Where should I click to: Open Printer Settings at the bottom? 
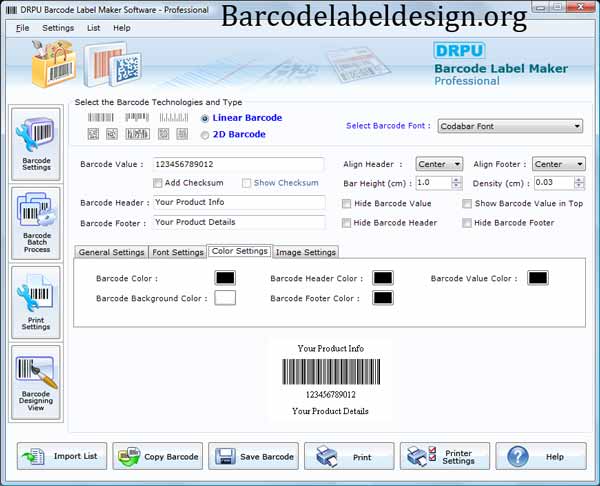click(445, 456)
